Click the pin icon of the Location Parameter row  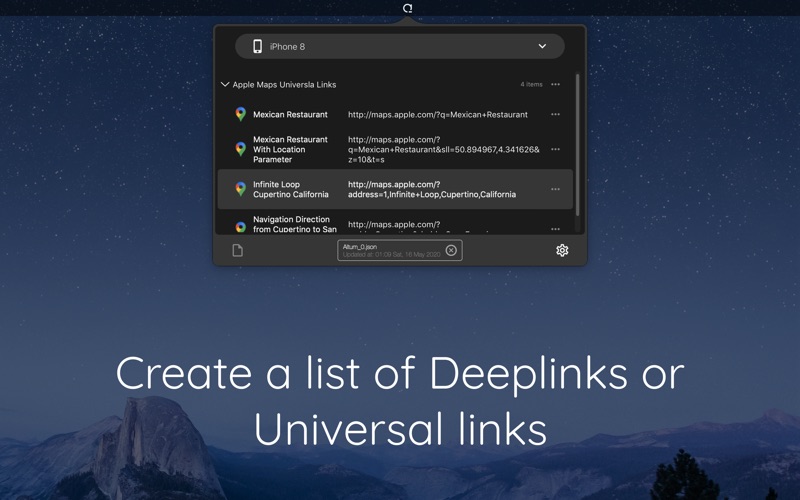[240, 149]
